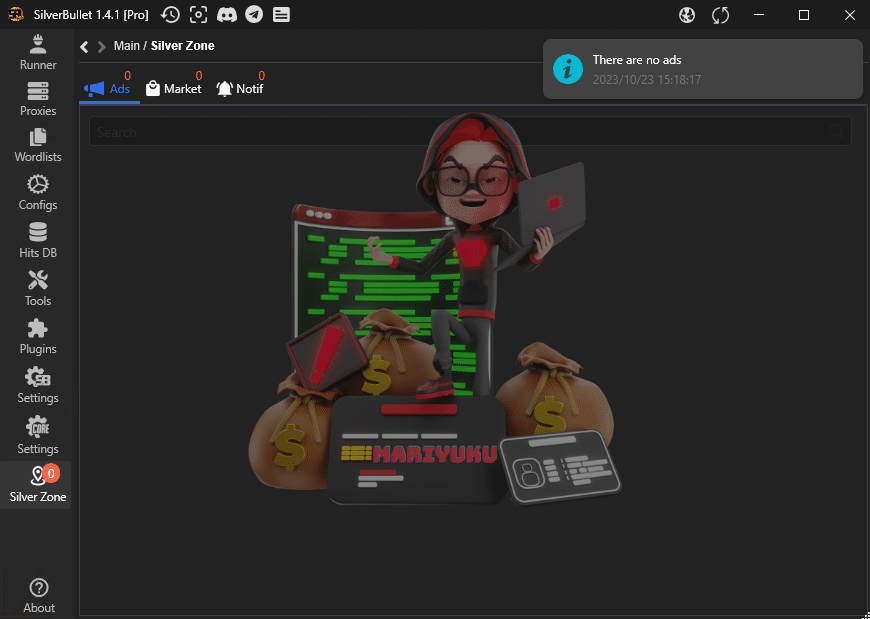The width and height of the screenshot is (870, 619).
Task: Open the Telegram link icon
Action: 254,15
